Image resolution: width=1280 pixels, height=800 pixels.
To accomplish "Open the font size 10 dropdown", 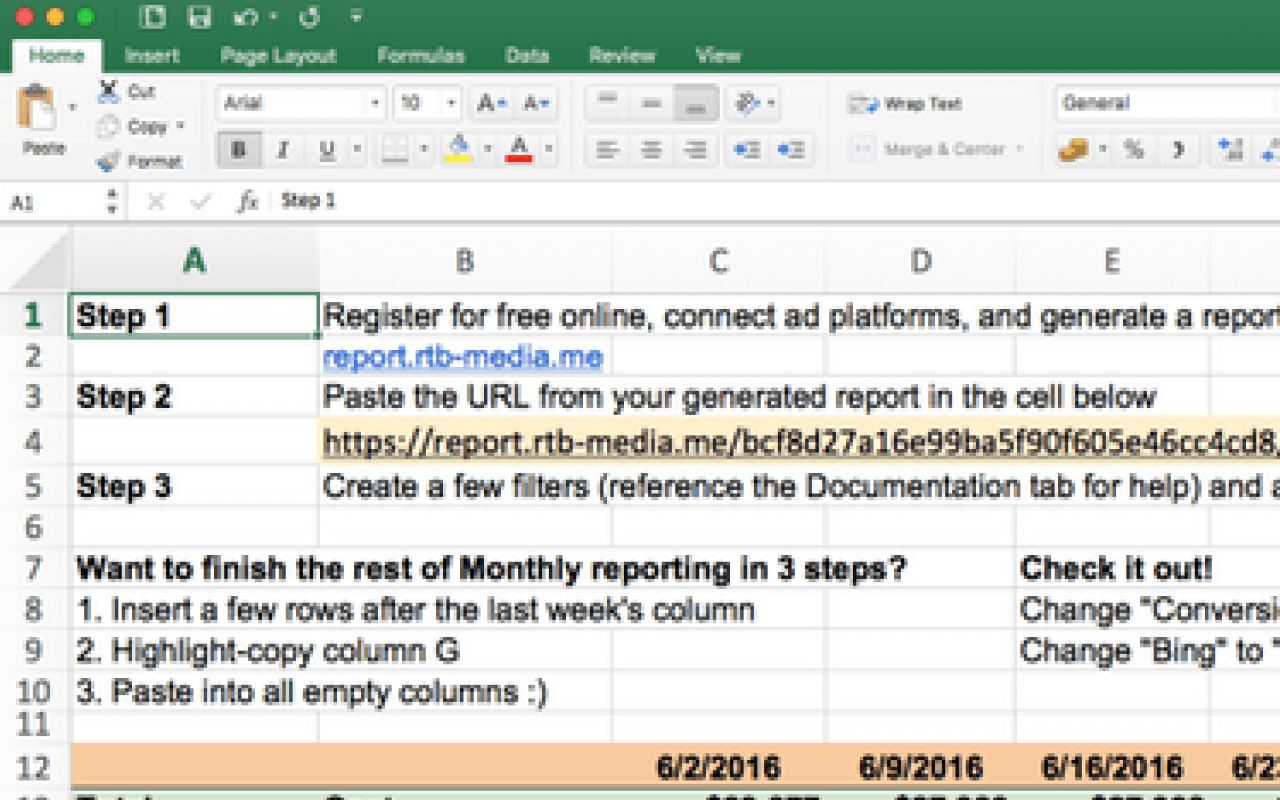I will pyautogui.click(x=451, y=103).
